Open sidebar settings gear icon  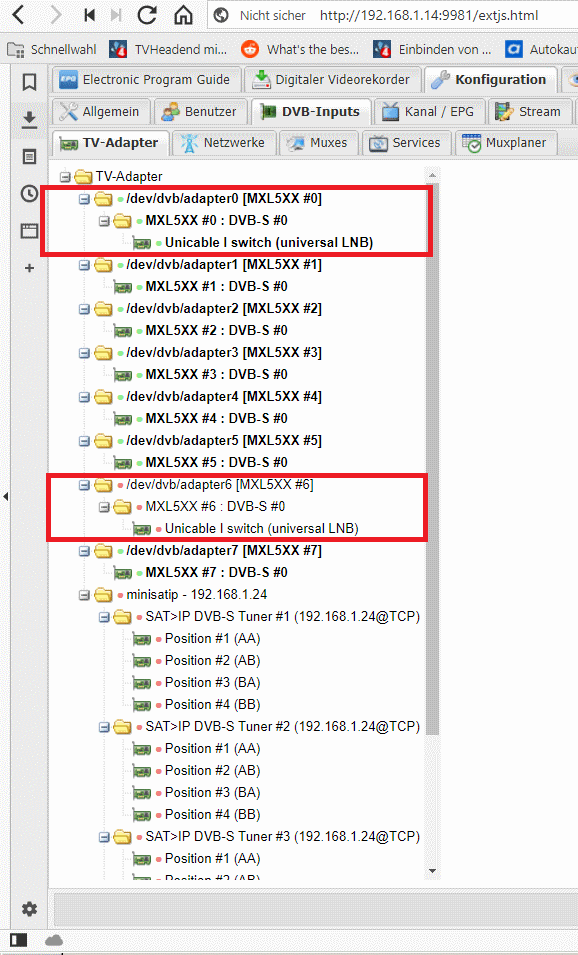[29, 909]
